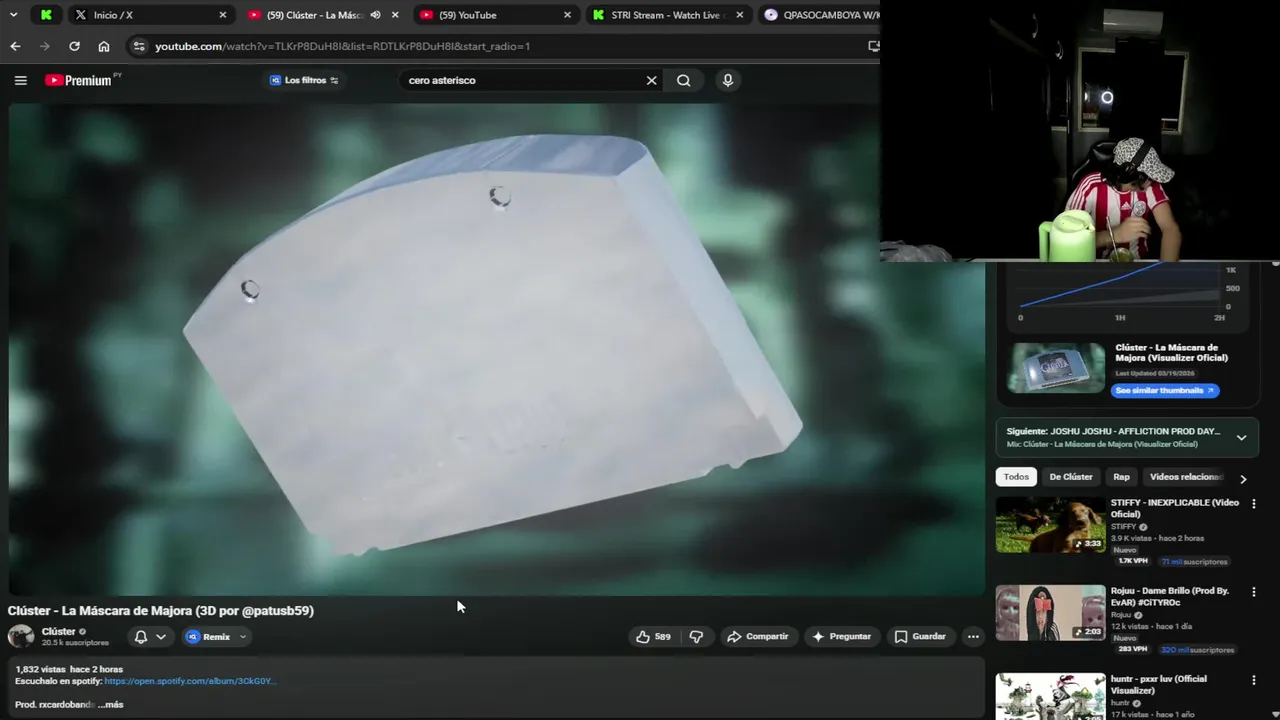Open more actions ellipsis menu
The image size is (1280, 720).
(x=973, y=636)
